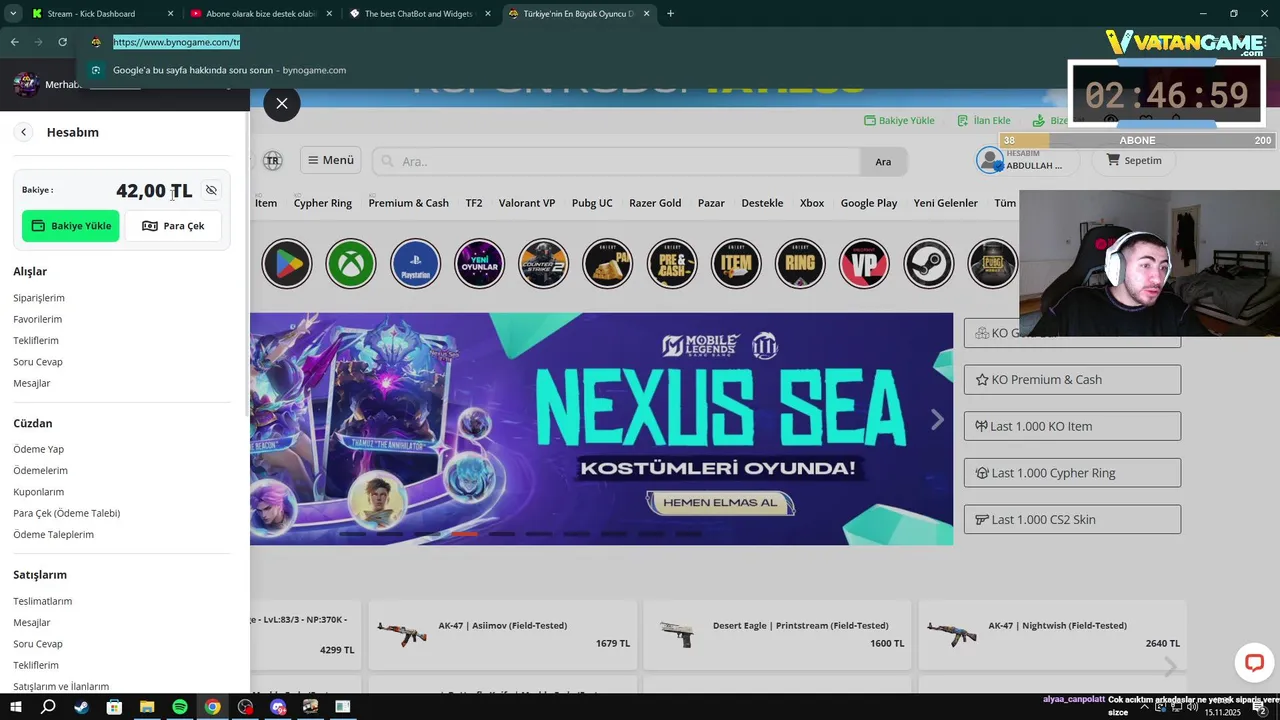Screen dimensions: 1280x720
Task: Select TF2 in the category bar
Action: [474, 203]
